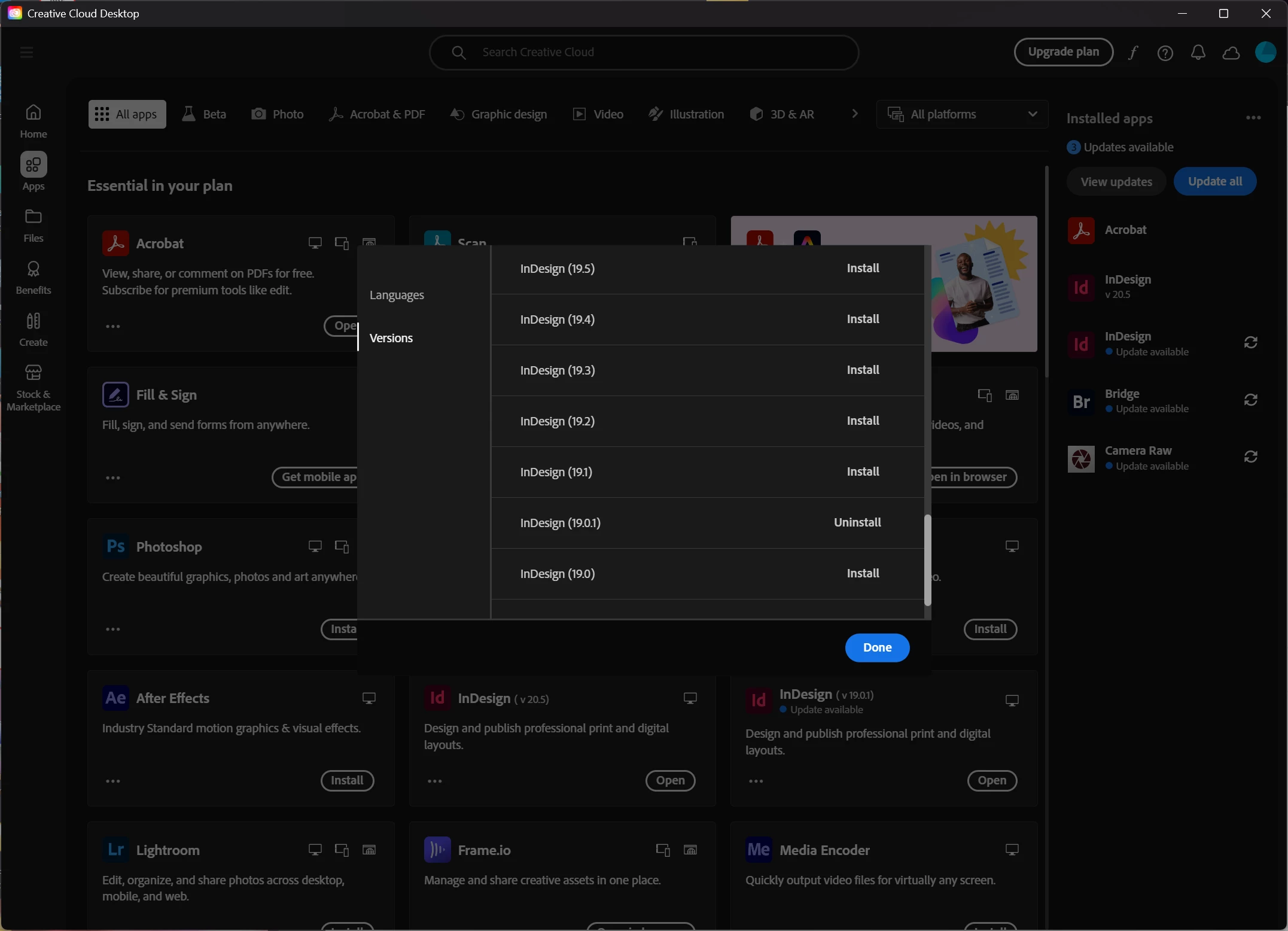This screenshot has width=1288, height=931.
Task: Open the Stock & Marketplace sidebar icon
Action: pyautogui.click(x=34, y=387)
